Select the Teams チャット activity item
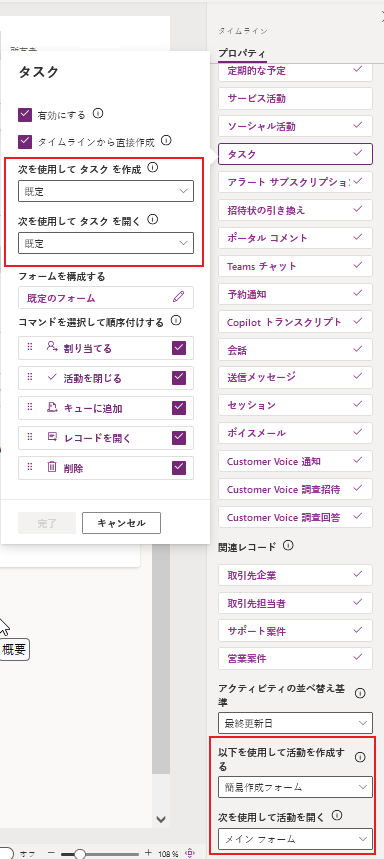 coord(295,266)
